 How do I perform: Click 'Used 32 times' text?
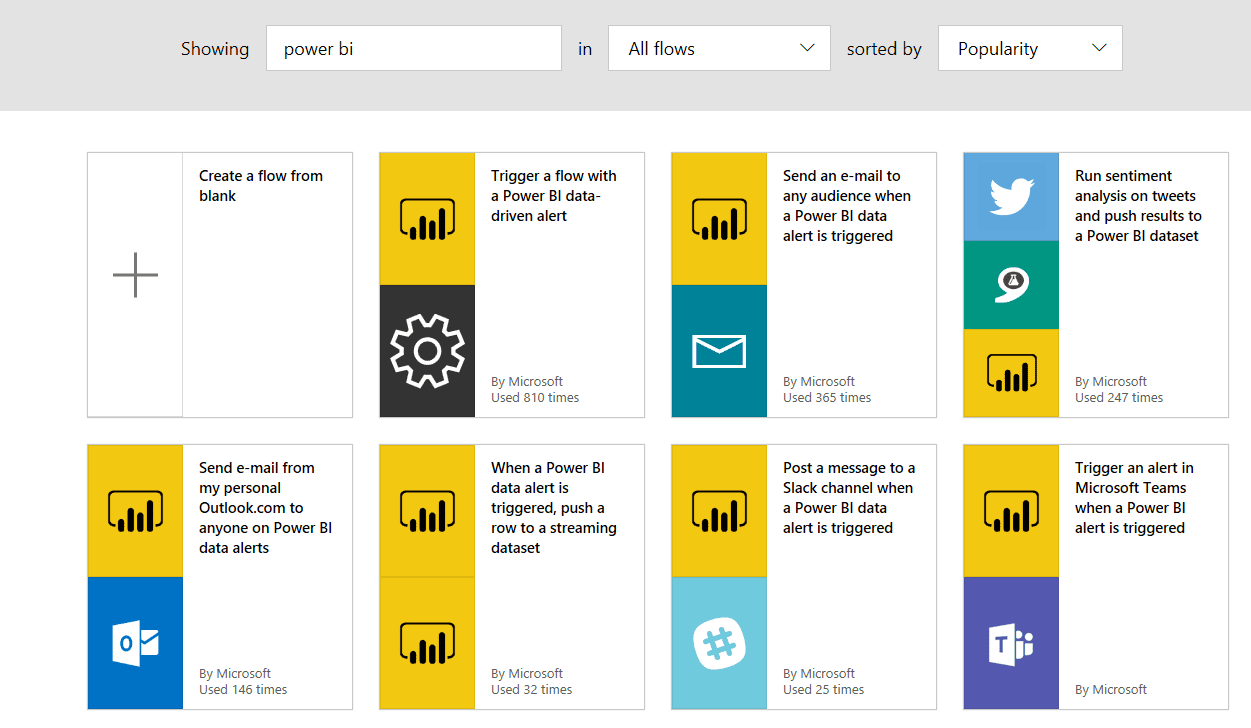click(x=532, y=690)
